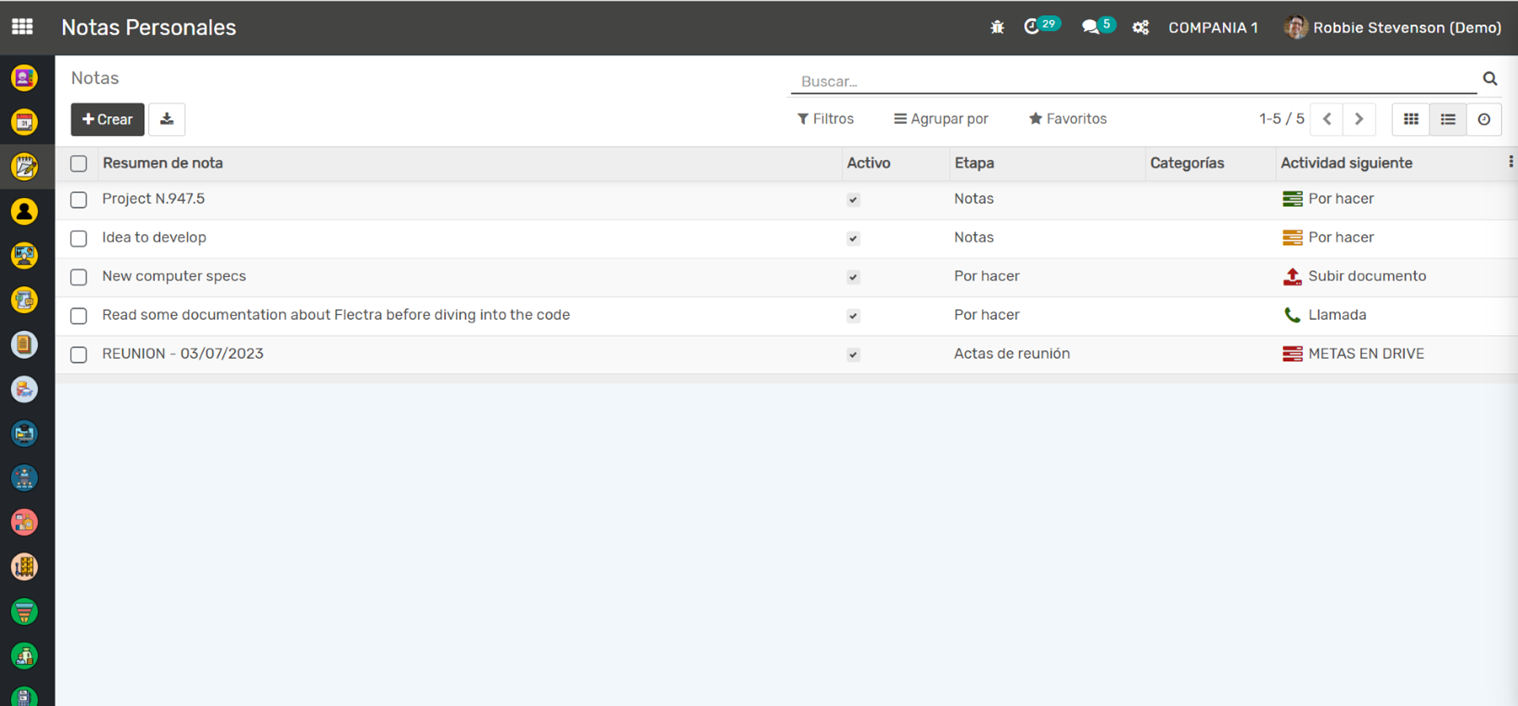Click the phone icon for Llamada activity
Image resolution: width=1518 pixels, height=706 pixels.
(1292, 315)
